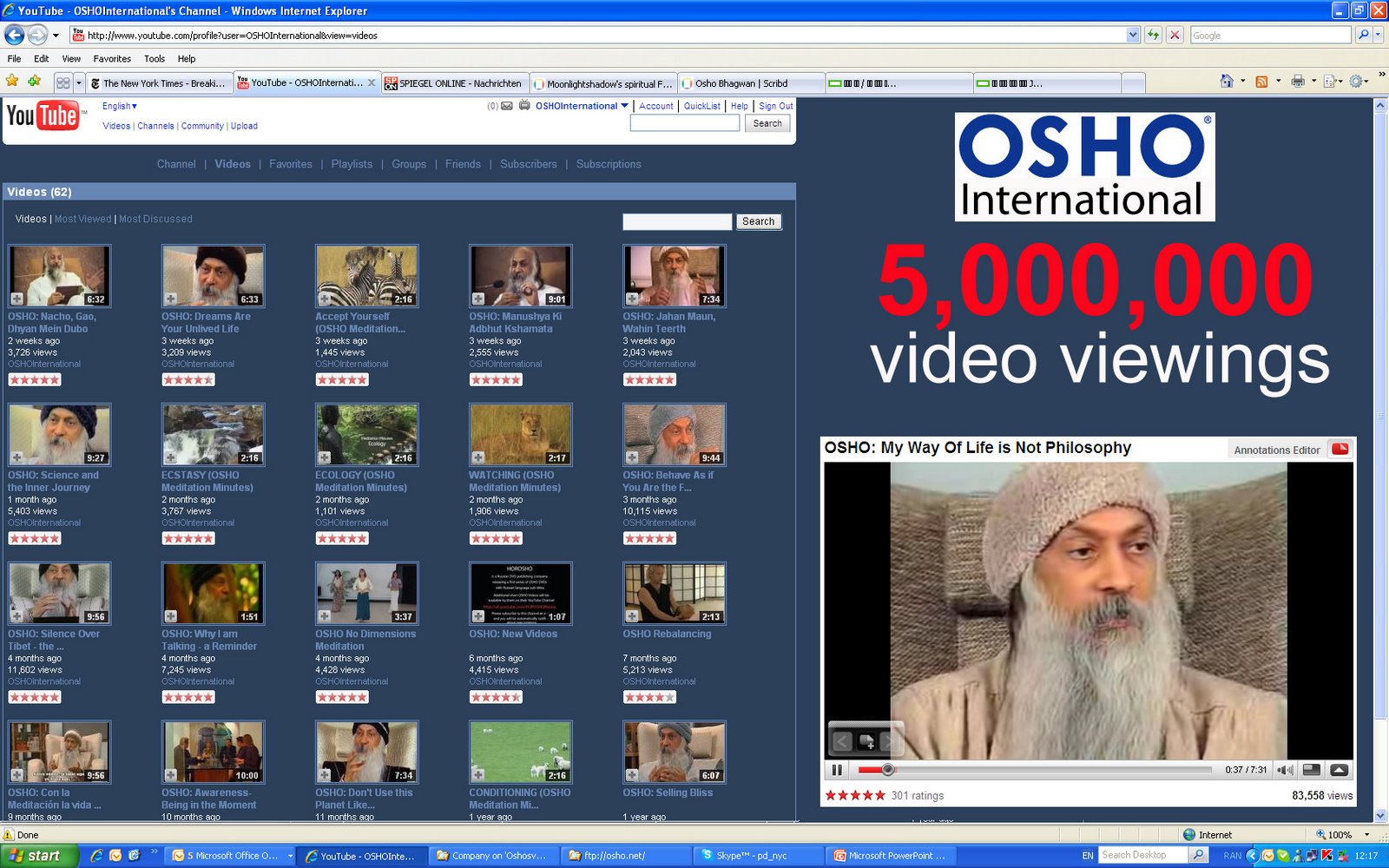Click the Add to Favorites icon
Image resolution: width=1389 pixels, height=868 pixels.
[35, 81]
